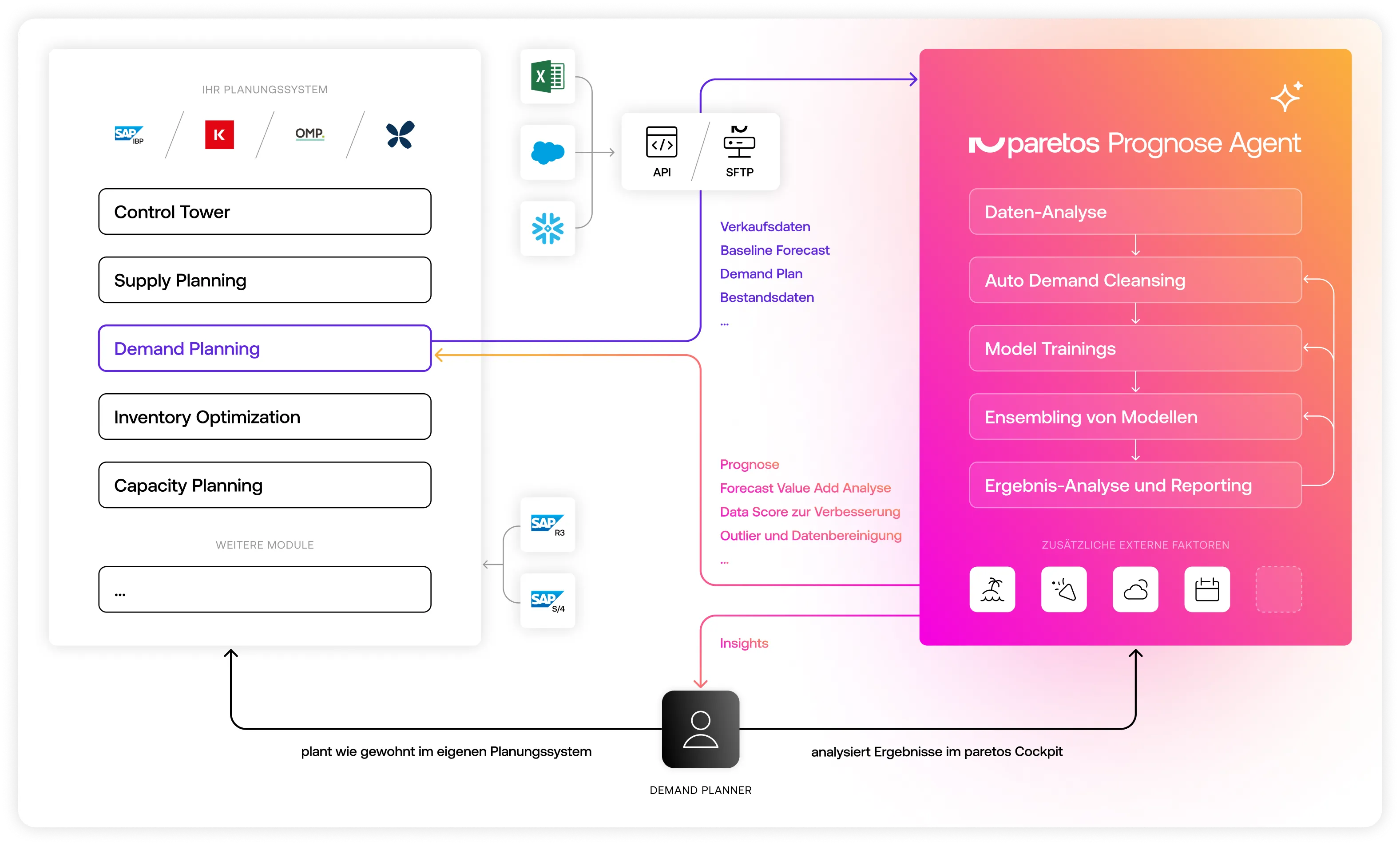Image resolution: width=1400 pixels, height=845 pixels.
Task: Click Forecast Value Add Analyse text
Action: click(x=805, y=488)
